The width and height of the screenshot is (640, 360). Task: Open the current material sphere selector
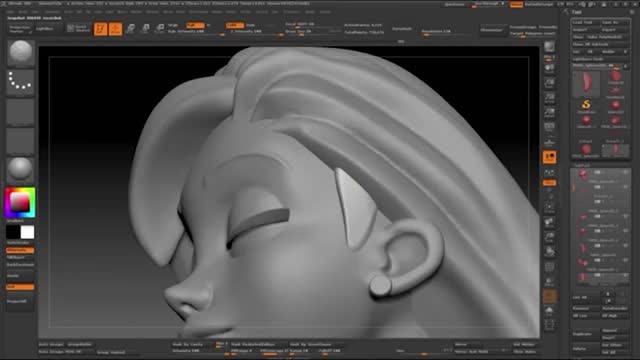pos(20,169)
